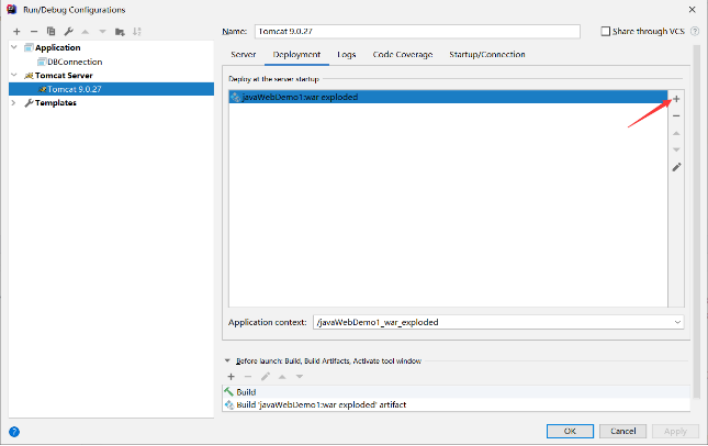Switch to Code Coverage tab
Screen dimensions: 708x446
click(403, 55)
